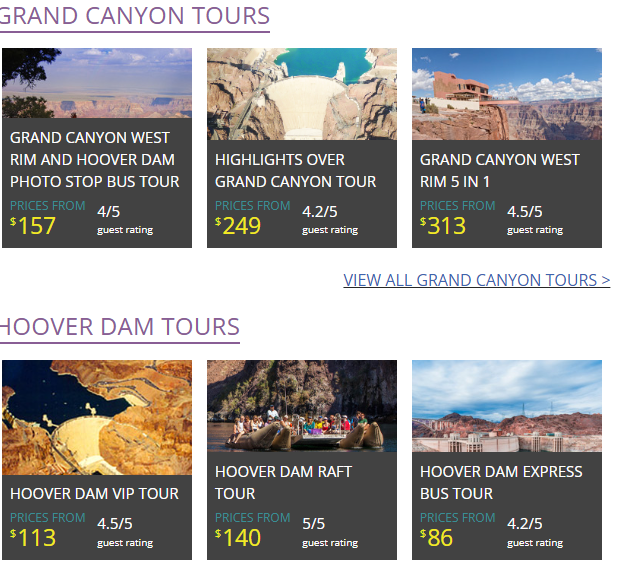Open Hoover Dam VIP Tour title
The width and height of the screenshot is (624, 562).
pyautogui.click(x=94, y=493)
